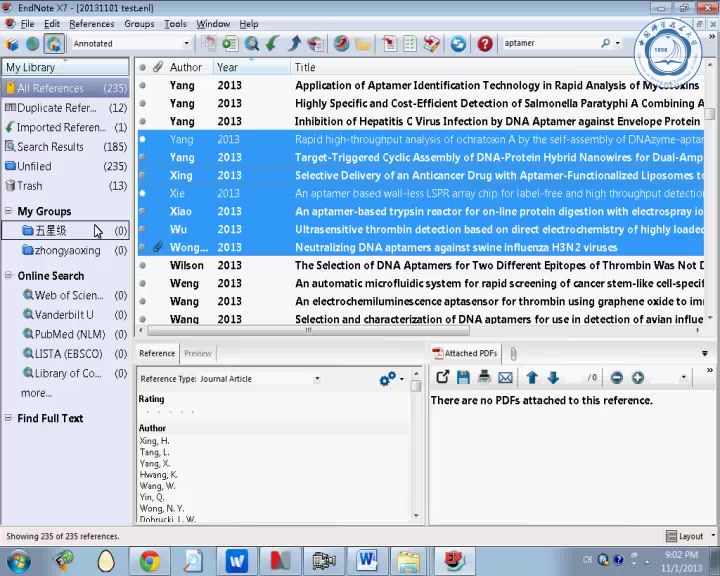Collapse the Find Full Text section
Viewport: 720px width, 576px height.
click(x=8, y=418)
